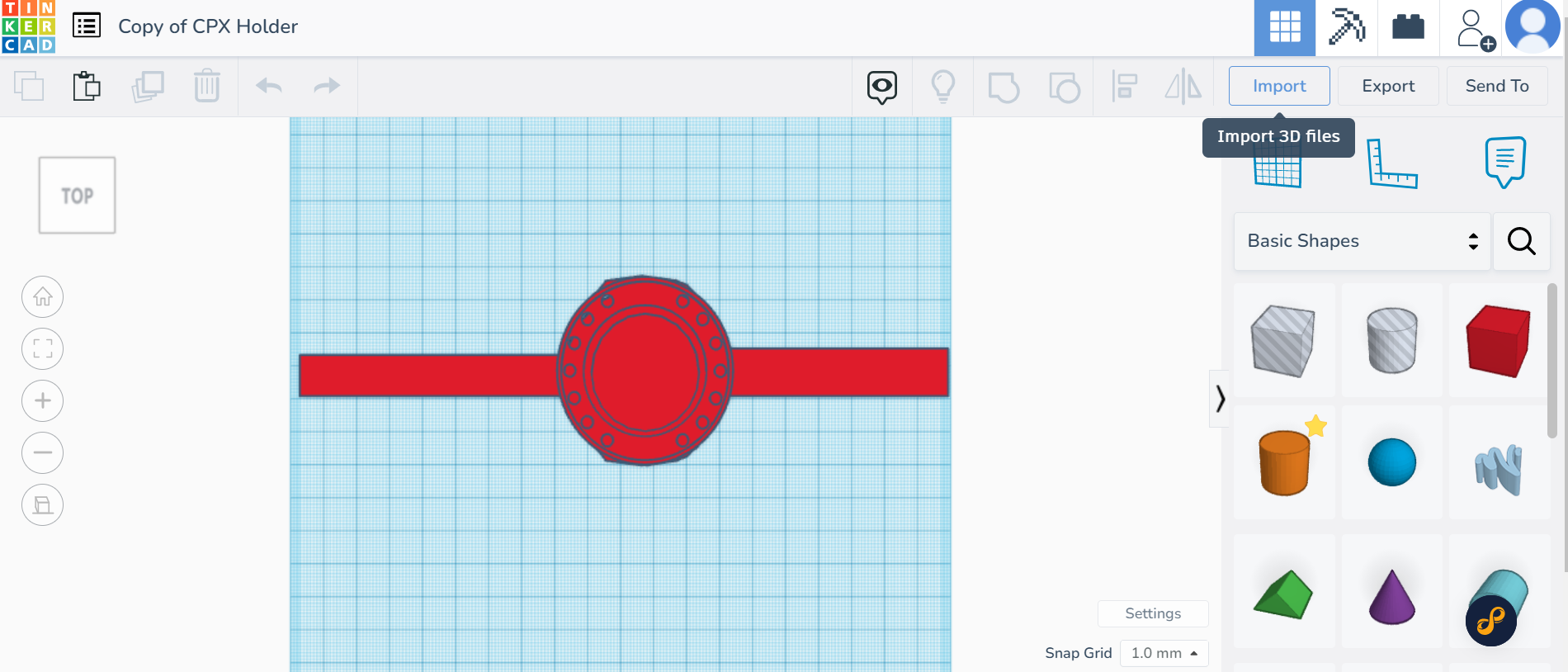Screen dimensions: 1568x672
Task: Select the red circular CPX holder object
Action: click(645, 371)
